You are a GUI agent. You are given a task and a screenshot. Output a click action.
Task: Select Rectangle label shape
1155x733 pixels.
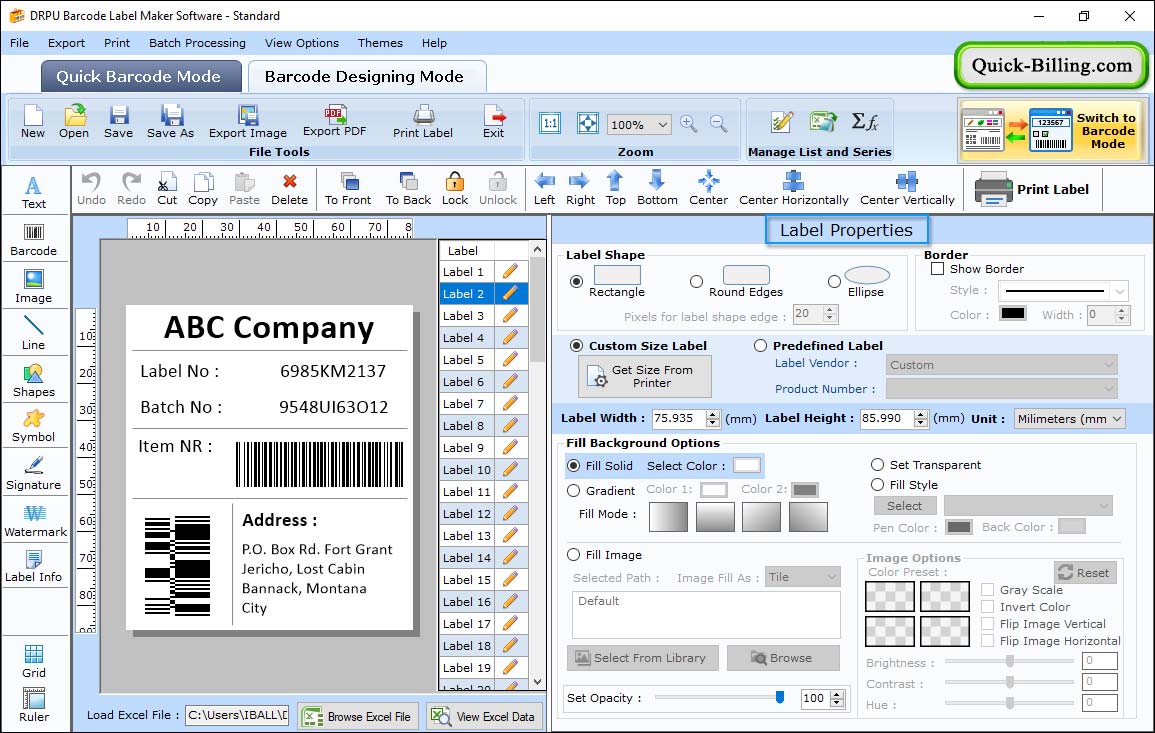577,281
